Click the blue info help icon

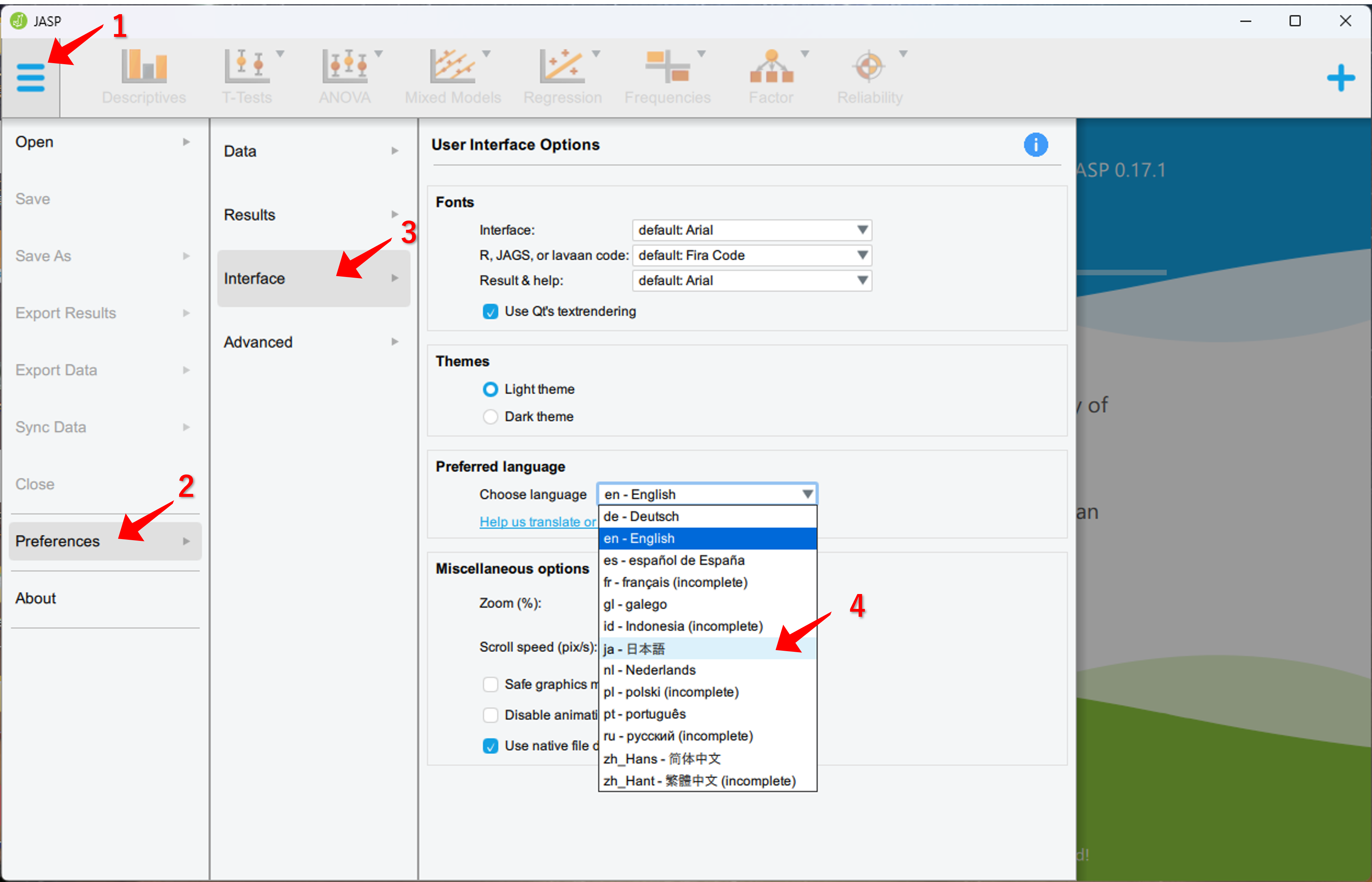pyautogui.click(x=1035, y=145)
